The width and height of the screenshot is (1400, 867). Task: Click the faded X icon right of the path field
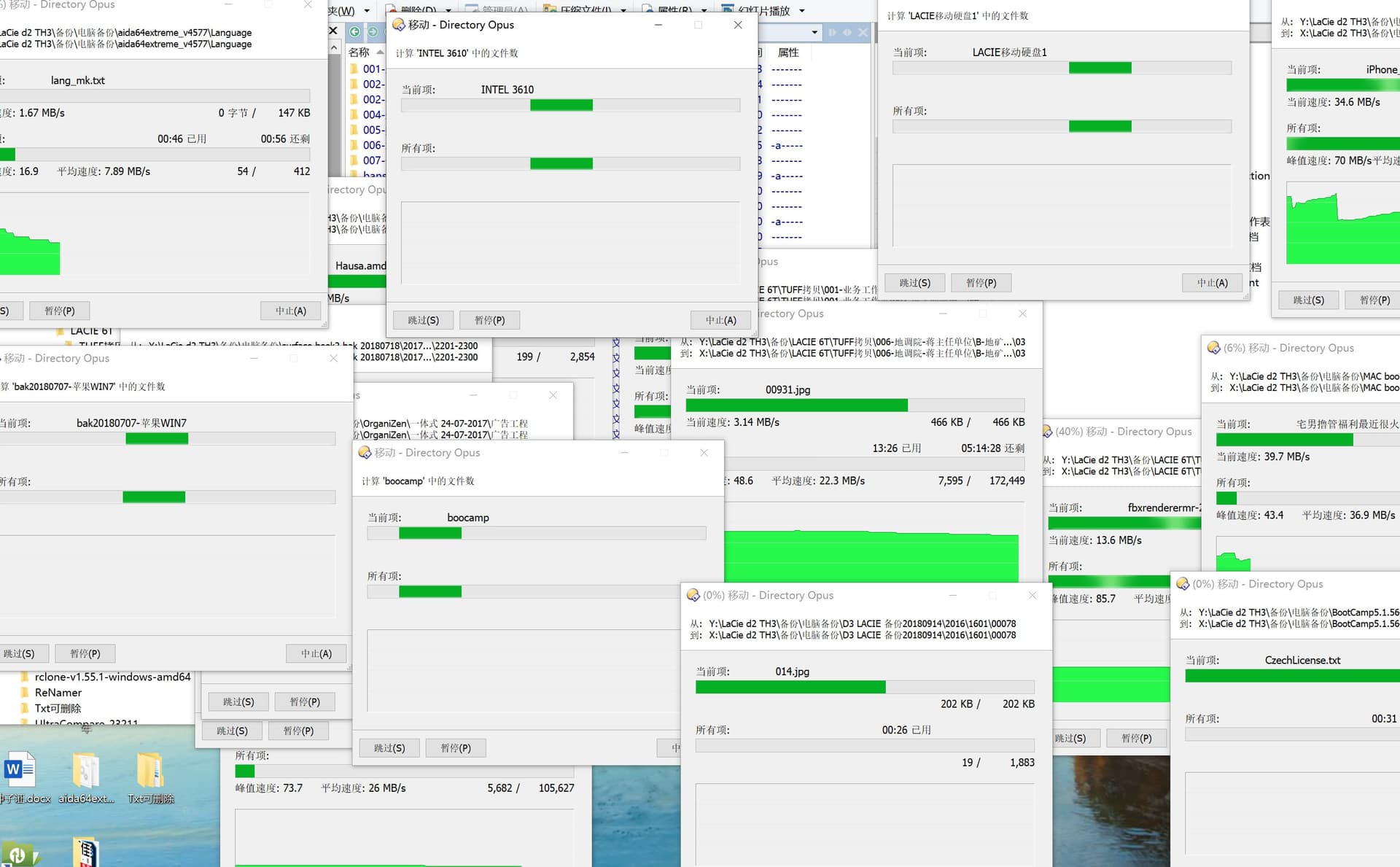(863, 32)
